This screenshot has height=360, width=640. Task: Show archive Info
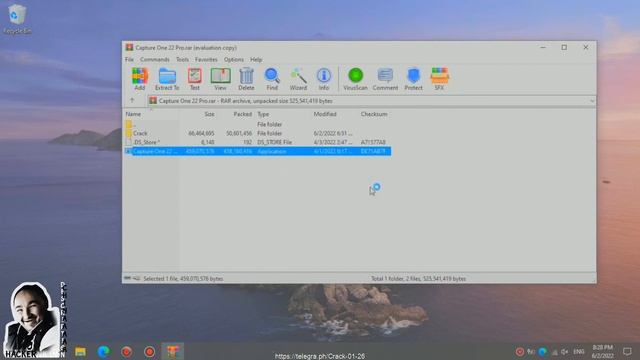coord(324,79)
